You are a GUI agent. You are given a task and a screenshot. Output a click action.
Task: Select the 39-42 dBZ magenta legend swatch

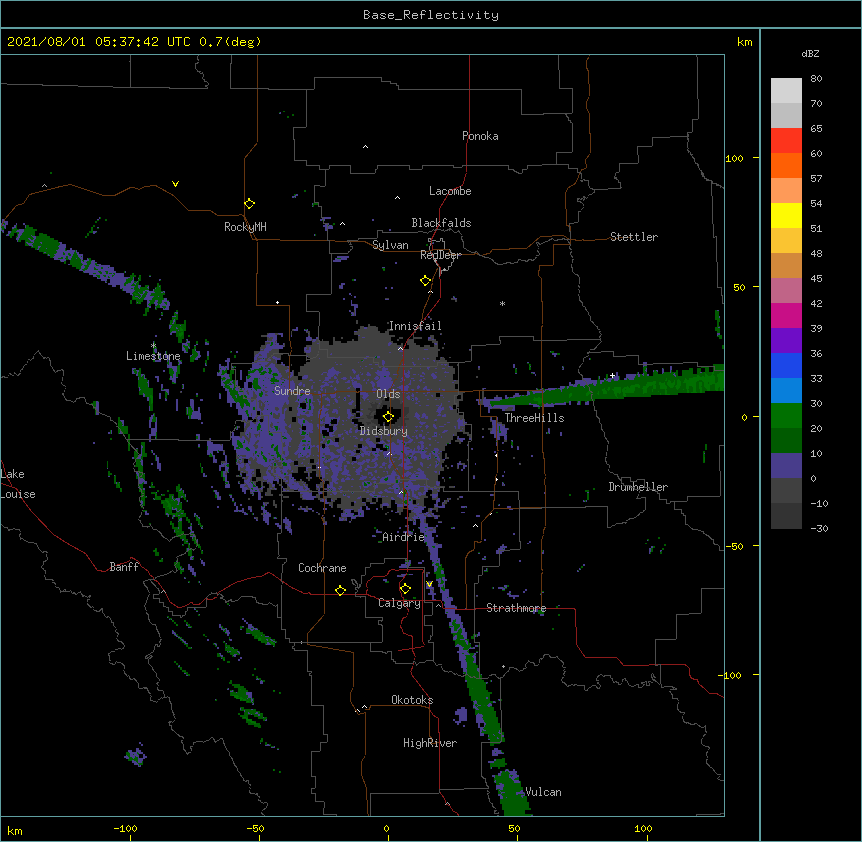click(786, 315)
